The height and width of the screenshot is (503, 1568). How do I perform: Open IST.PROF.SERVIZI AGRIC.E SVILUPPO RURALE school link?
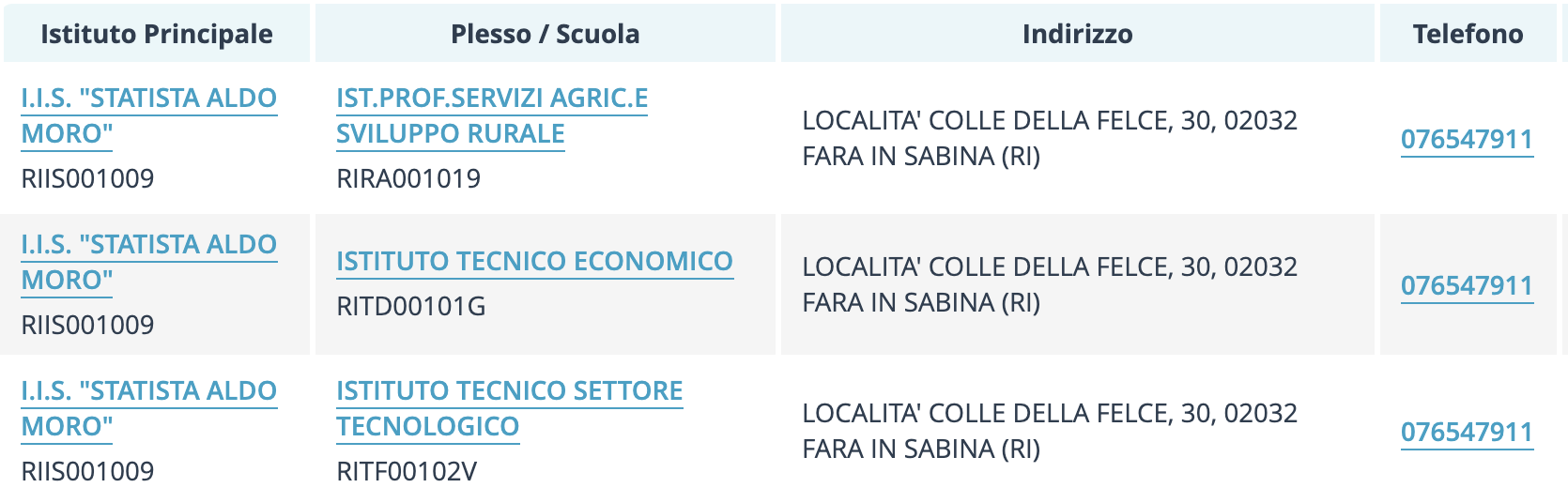[492, 115]
